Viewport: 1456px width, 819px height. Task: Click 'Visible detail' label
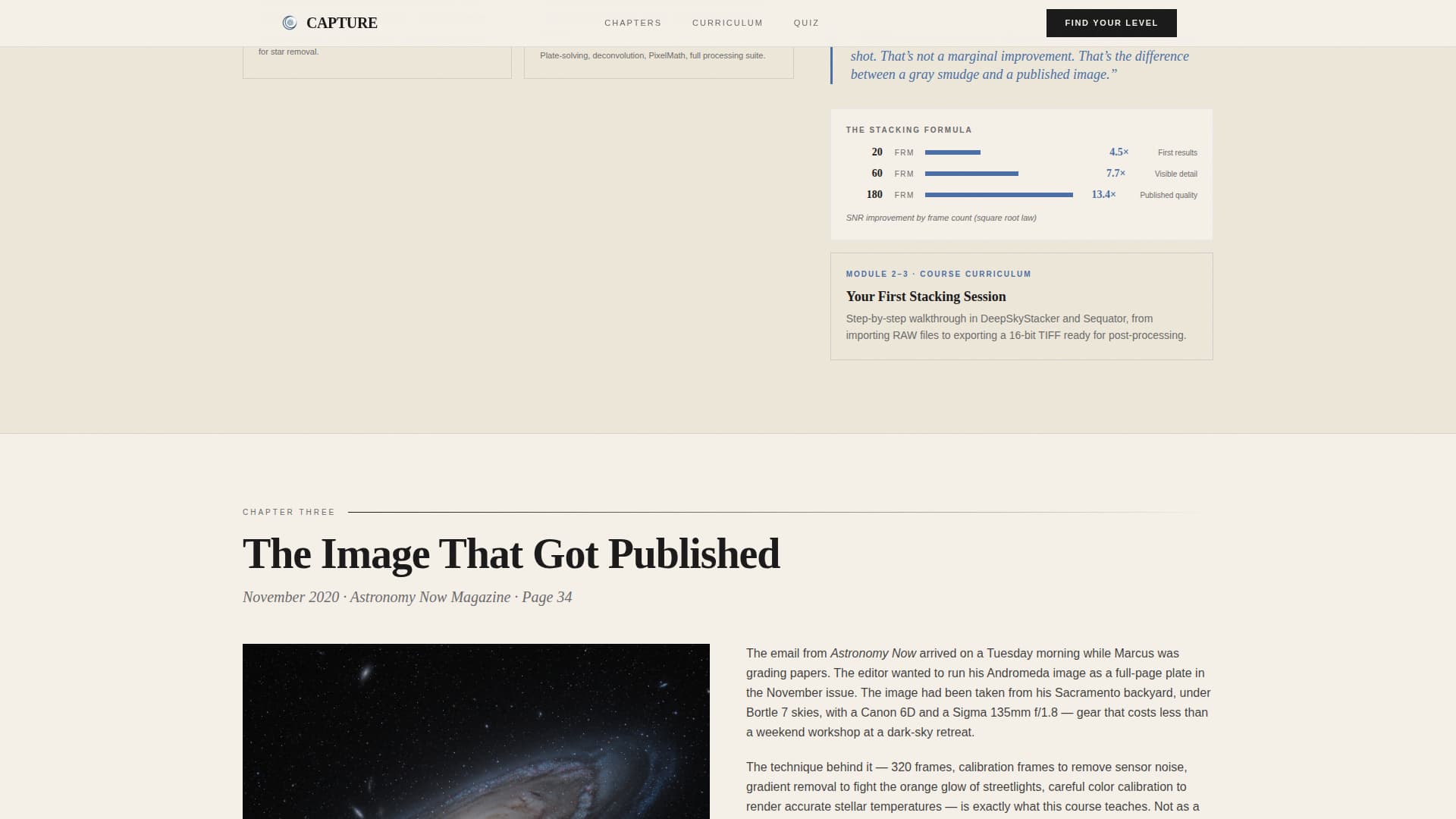click(1175, 174)
